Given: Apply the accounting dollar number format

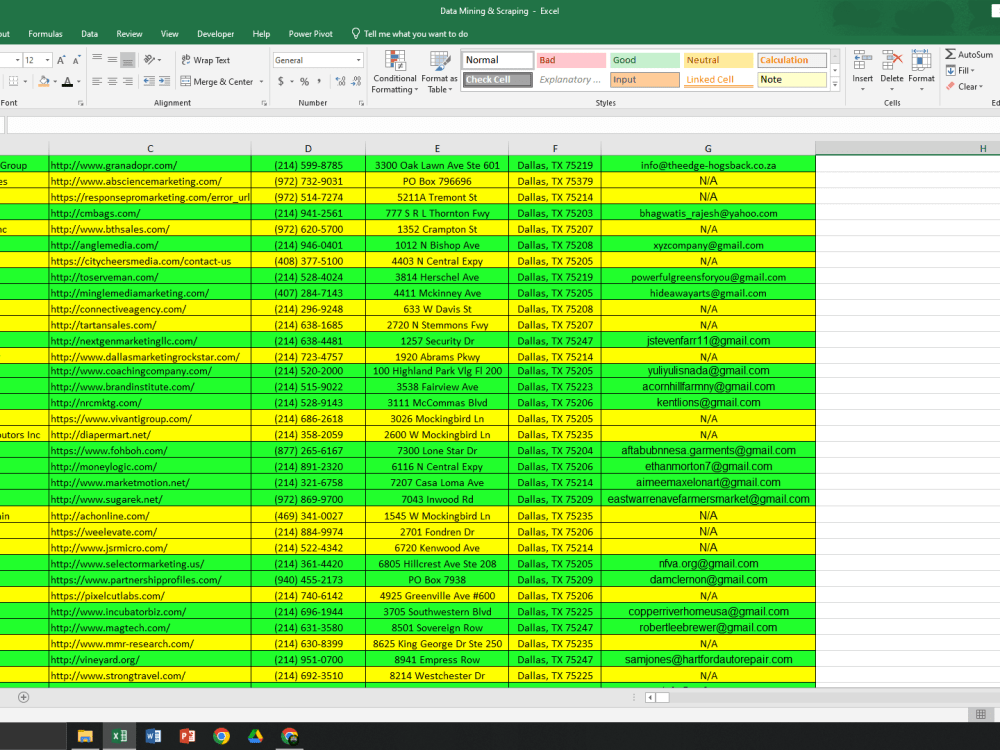Looking at the screenshot, I should click(x=281, y=82).
